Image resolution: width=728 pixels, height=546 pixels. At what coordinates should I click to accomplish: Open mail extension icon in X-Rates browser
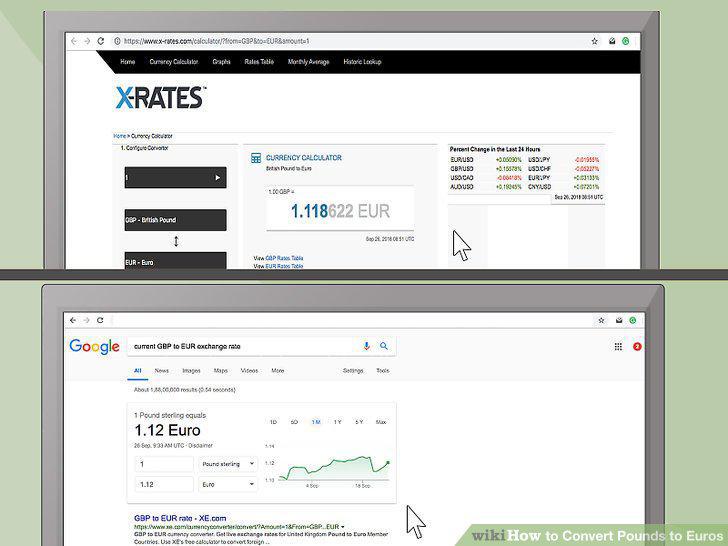[612, 41]
